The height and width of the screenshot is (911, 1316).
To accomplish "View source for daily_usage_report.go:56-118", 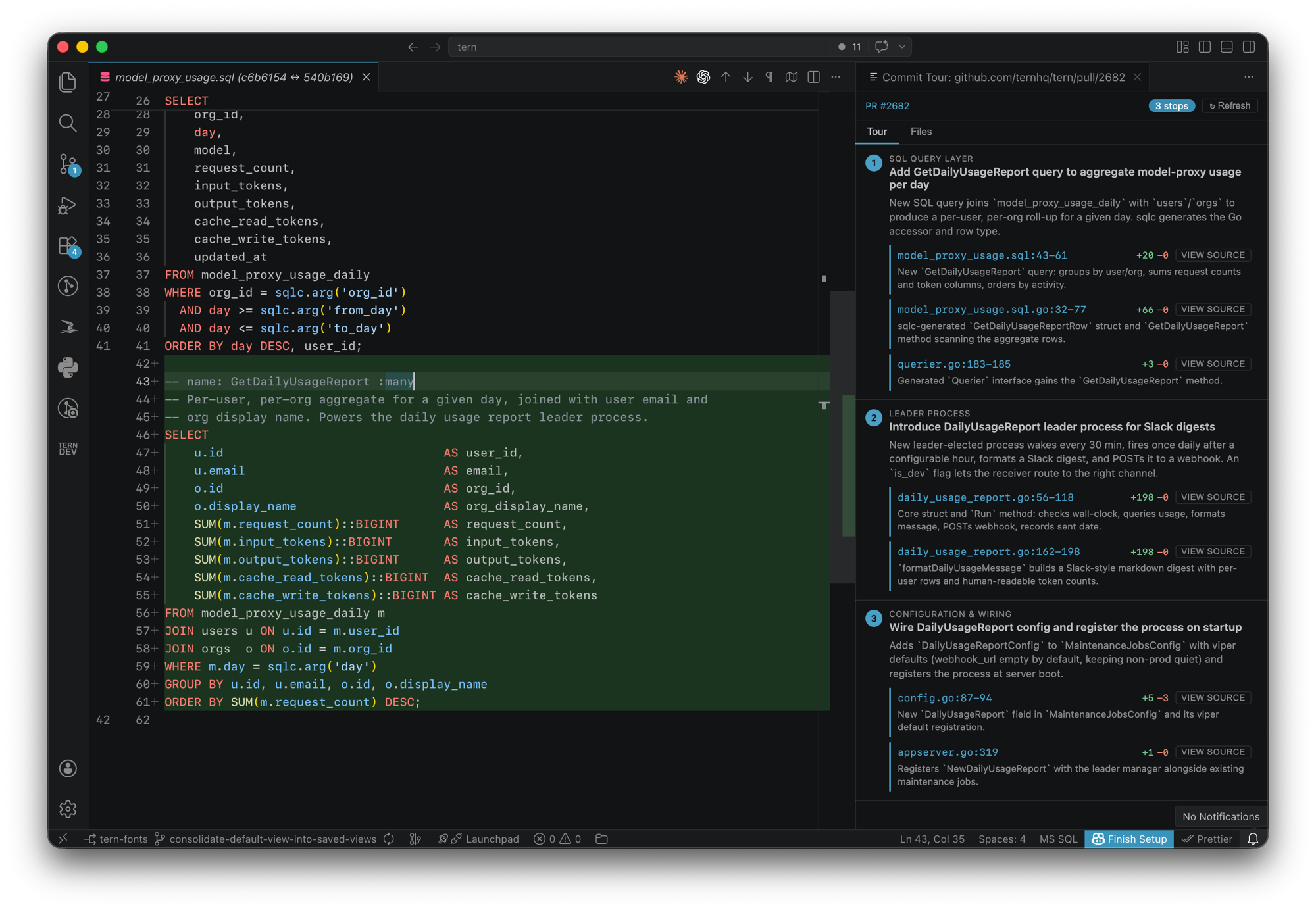I will (1212, 497).
